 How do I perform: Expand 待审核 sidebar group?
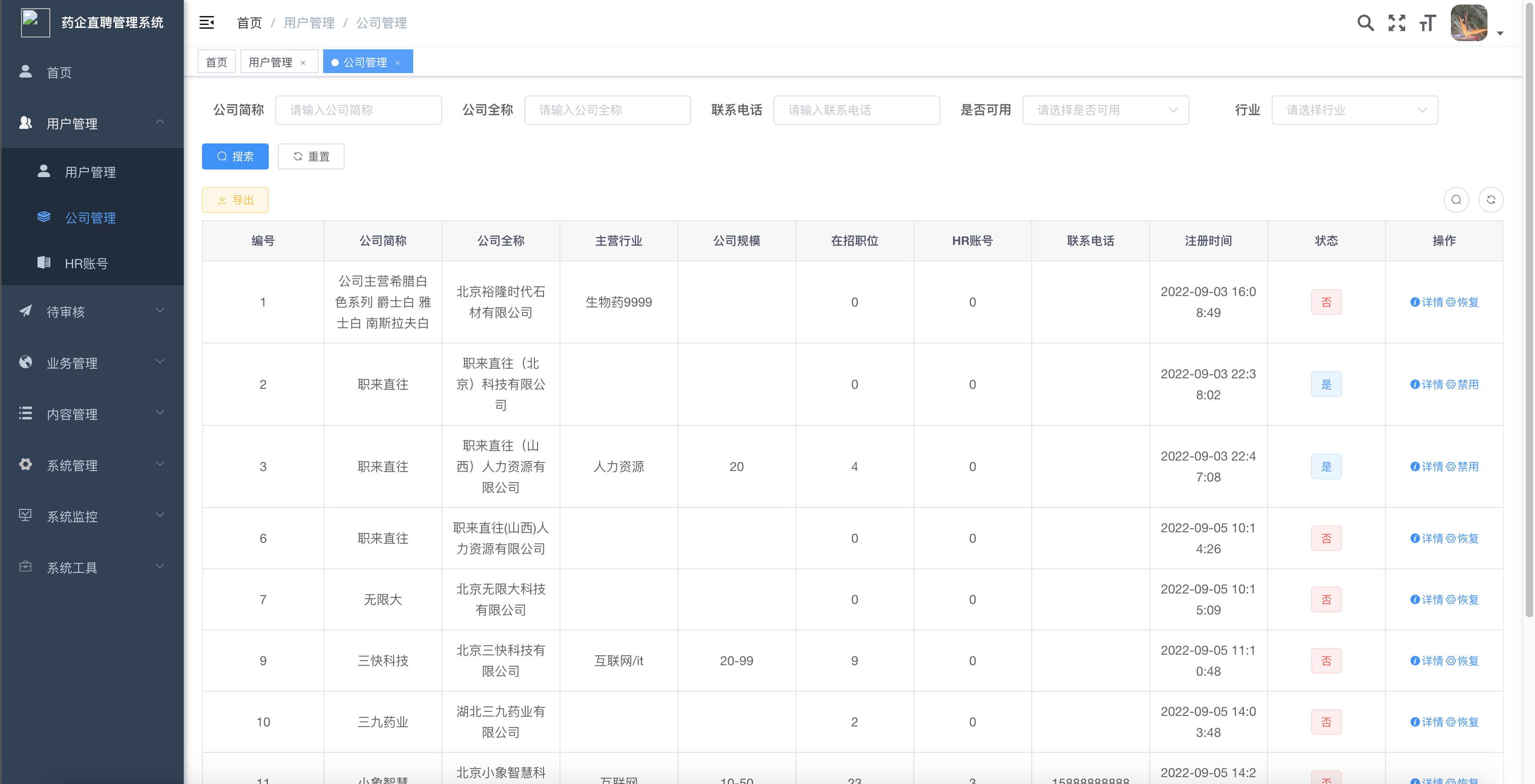92,312
